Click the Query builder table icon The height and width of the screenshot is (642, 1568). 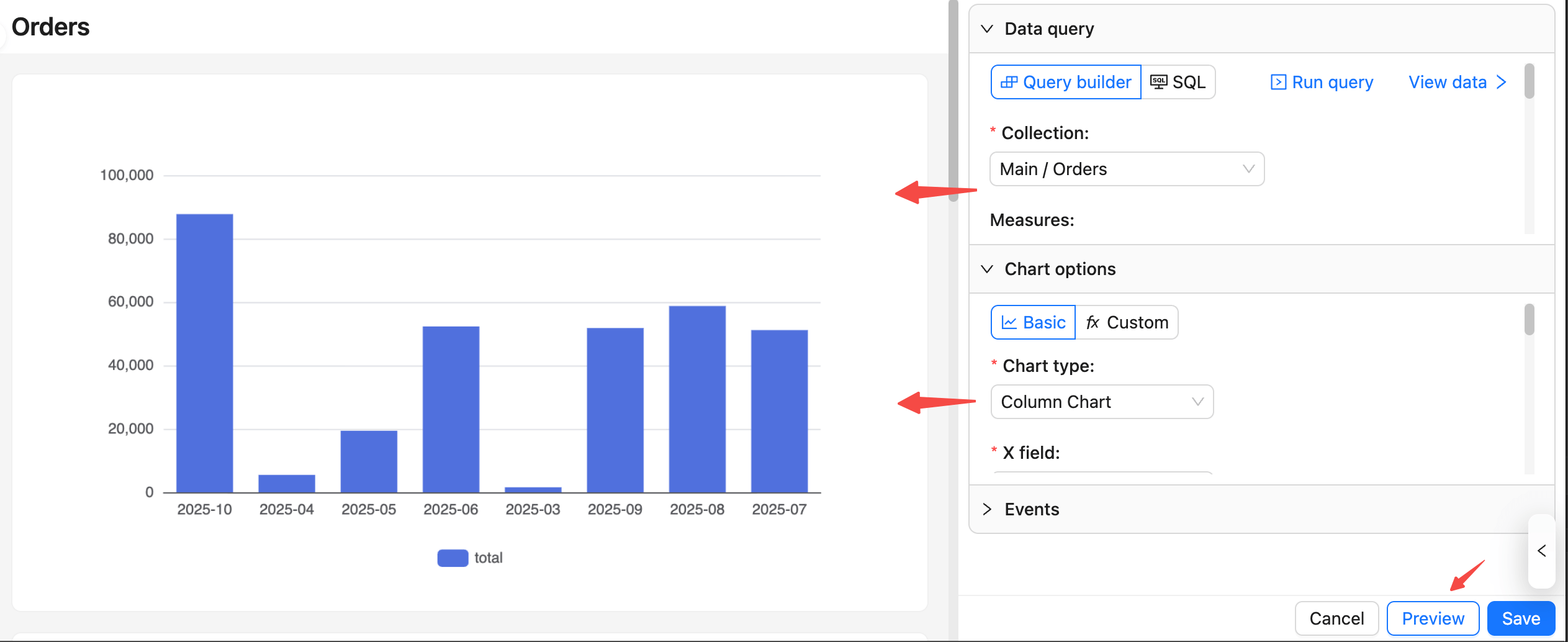click(1009, 82)
